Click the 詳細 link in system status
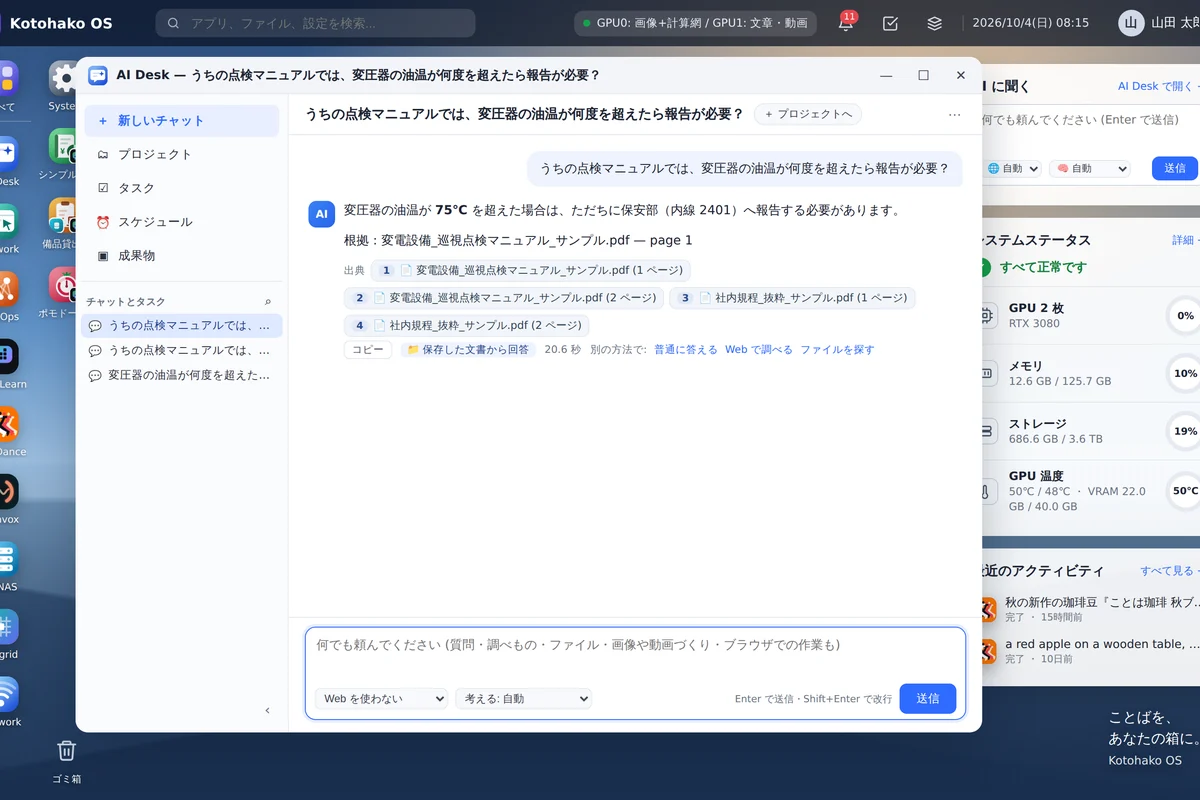The width and height of the screenshot is (1200, 800). tap(1185, 241)
